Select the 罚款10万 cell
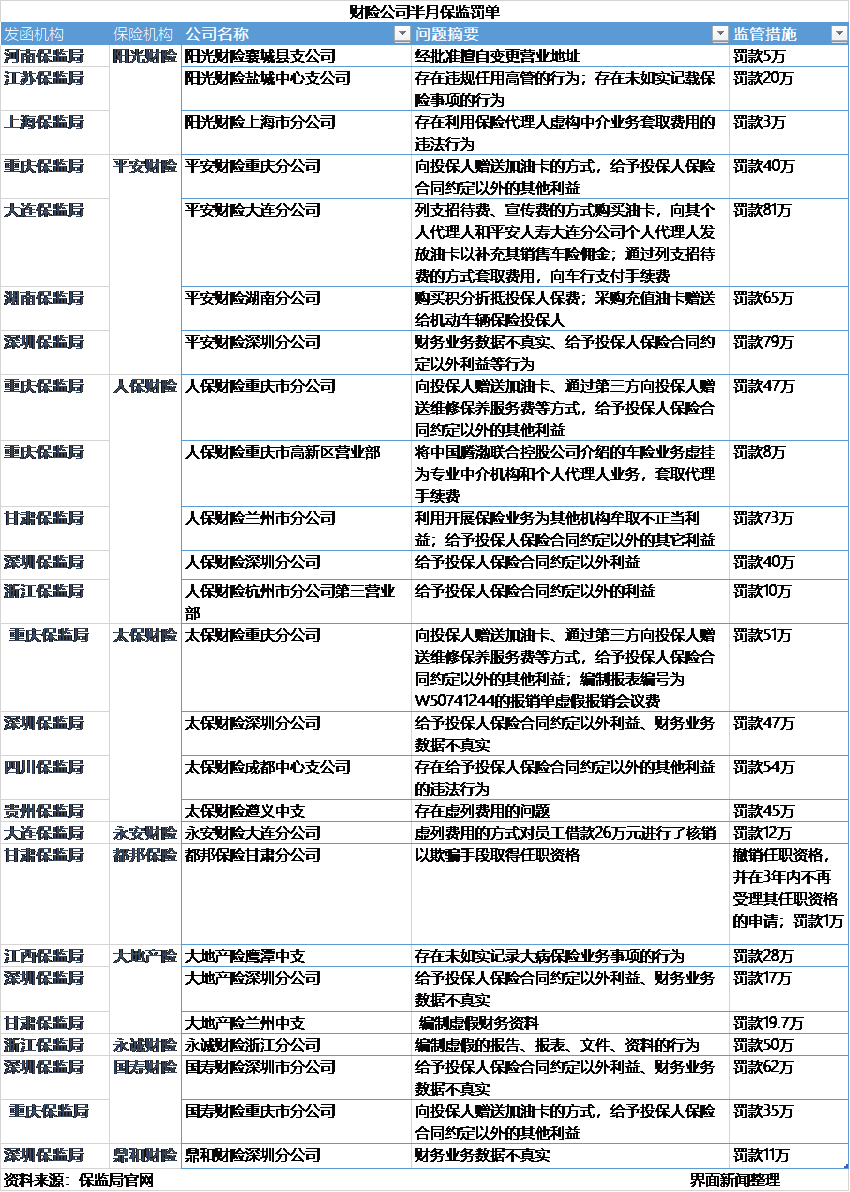850x1192 pixels. pos(788,601)
